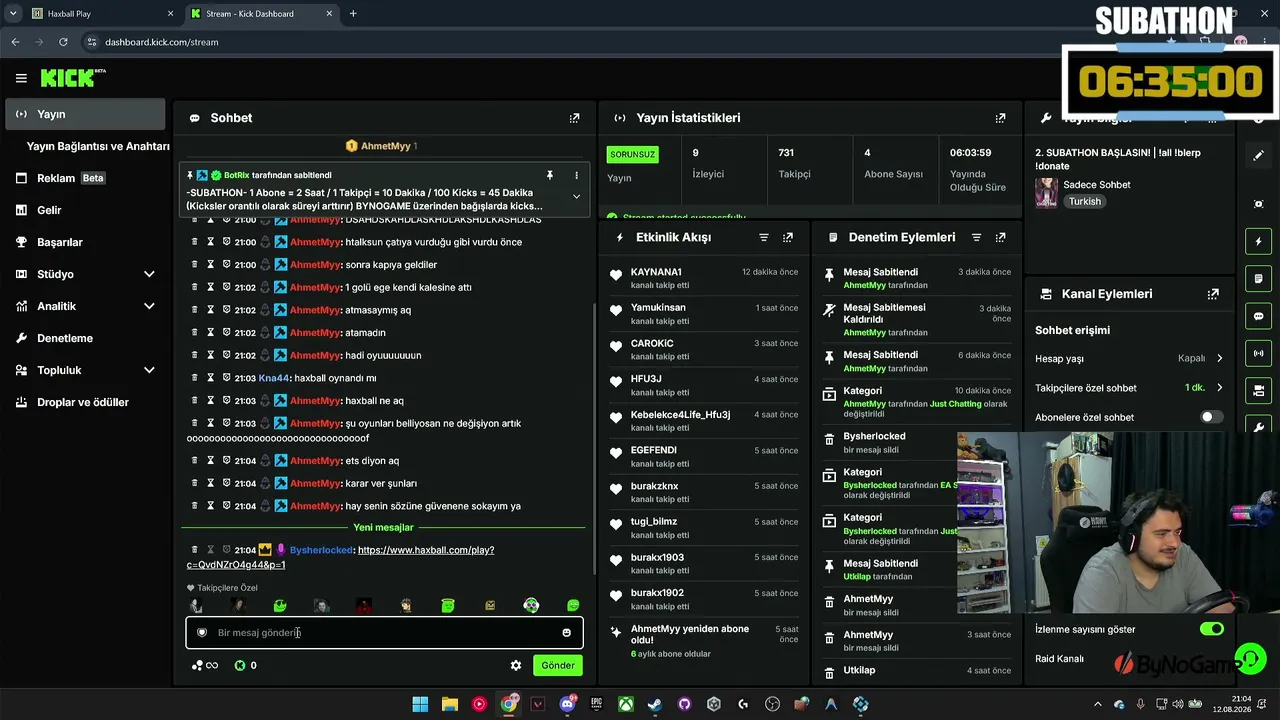The image size is (1280, 720).
Task: Send the chat message with Gönder
Action: pos(558,665)
